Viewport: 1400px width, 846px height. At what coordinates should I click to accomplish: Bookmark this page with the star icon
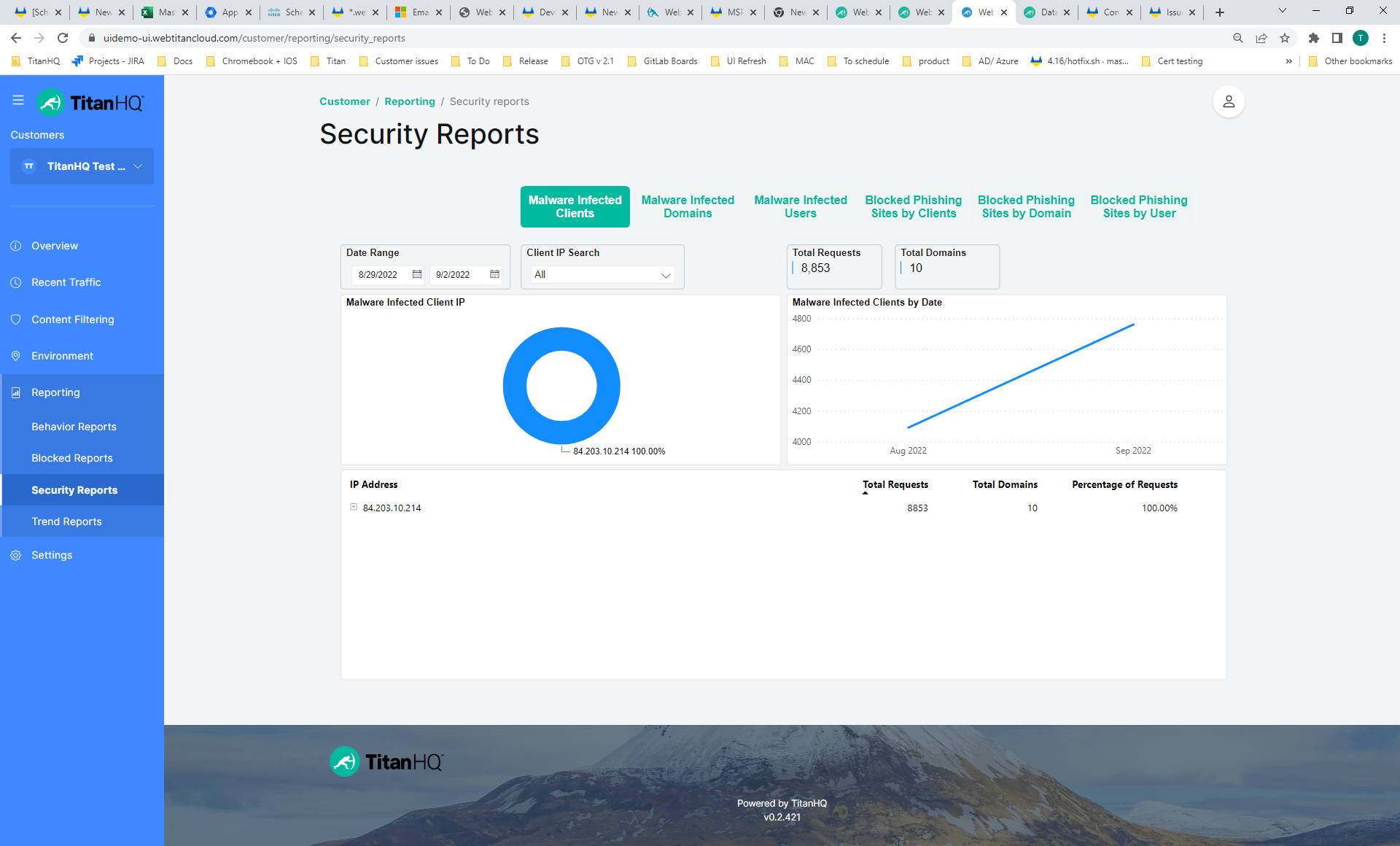[1285, 38]
